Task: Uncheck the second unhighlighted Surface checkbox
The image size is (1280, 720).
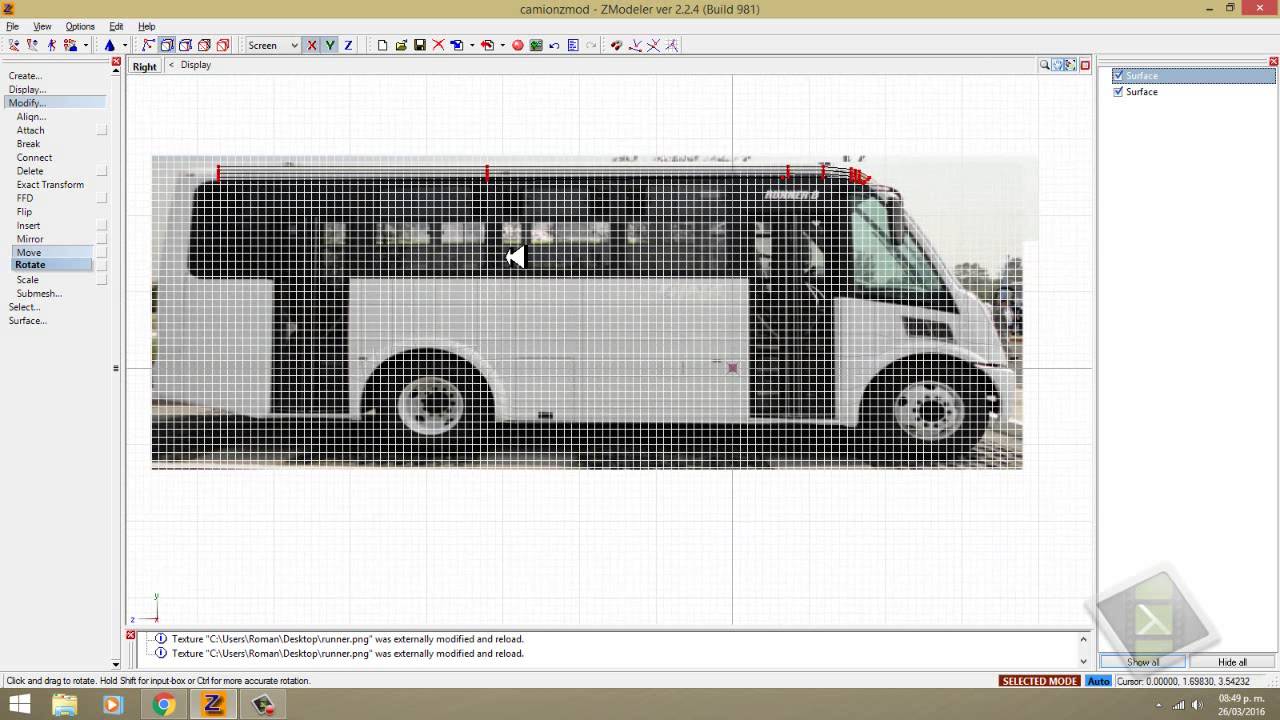Action: 1118,92
